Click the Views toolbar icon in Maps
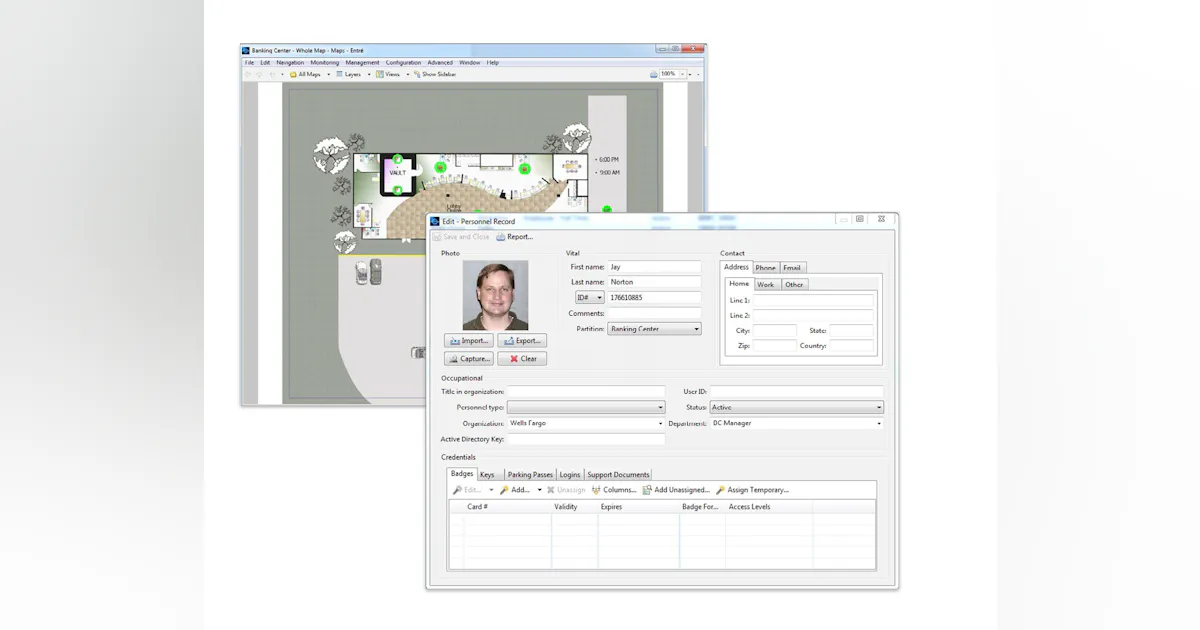This screenshot has width=1200, height=630. tap(380, 74)
